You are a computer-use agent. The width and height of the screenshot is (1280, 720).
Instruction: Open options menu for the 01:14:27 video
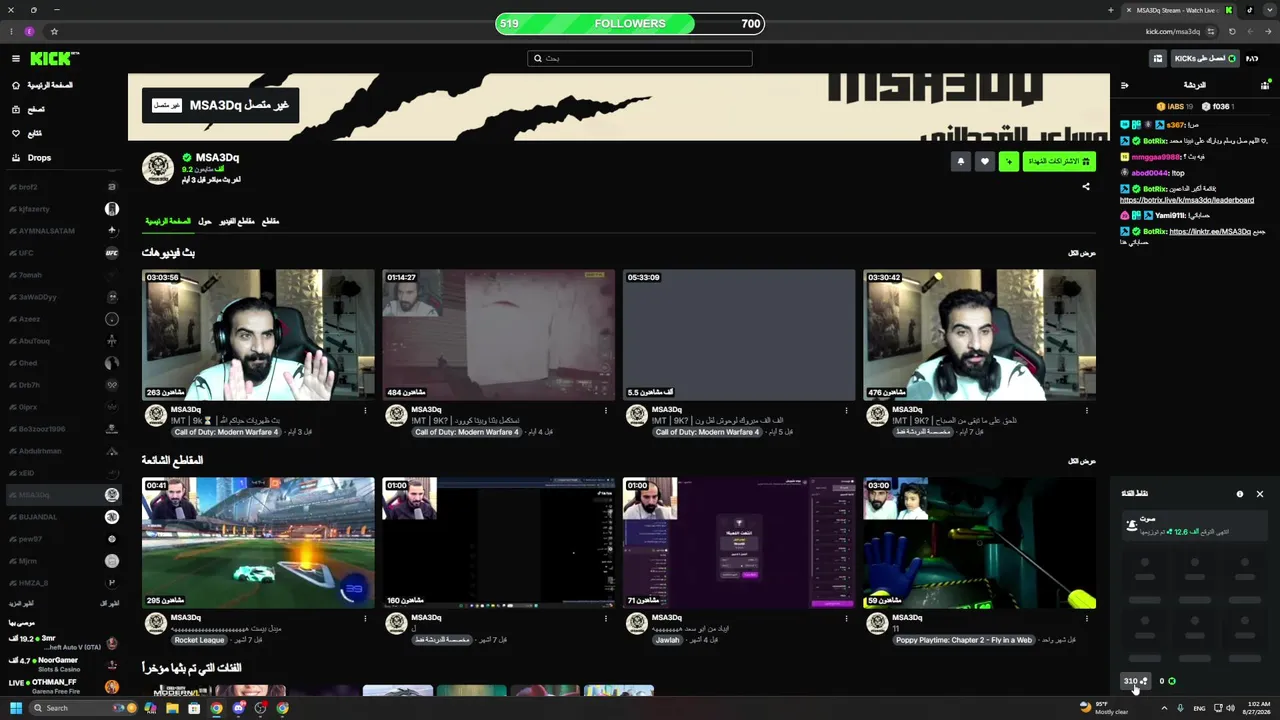(606, 410)
